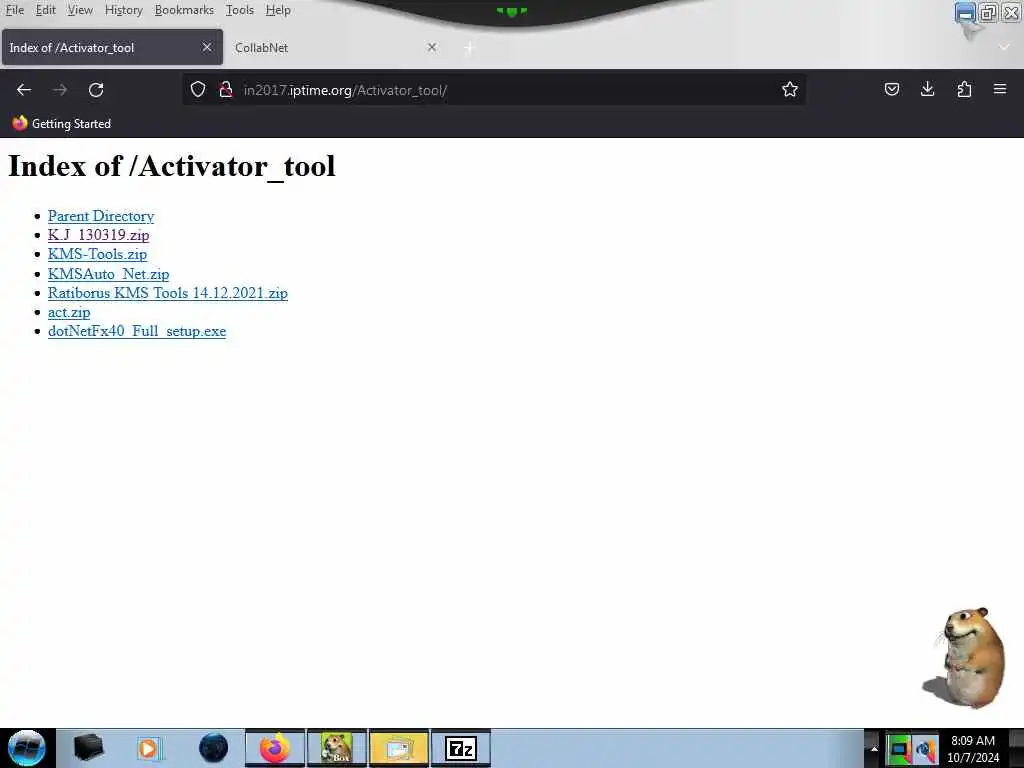Close the CollabNet tab
The width and height of the screenshot is (1024, 768).
[432, 48]
